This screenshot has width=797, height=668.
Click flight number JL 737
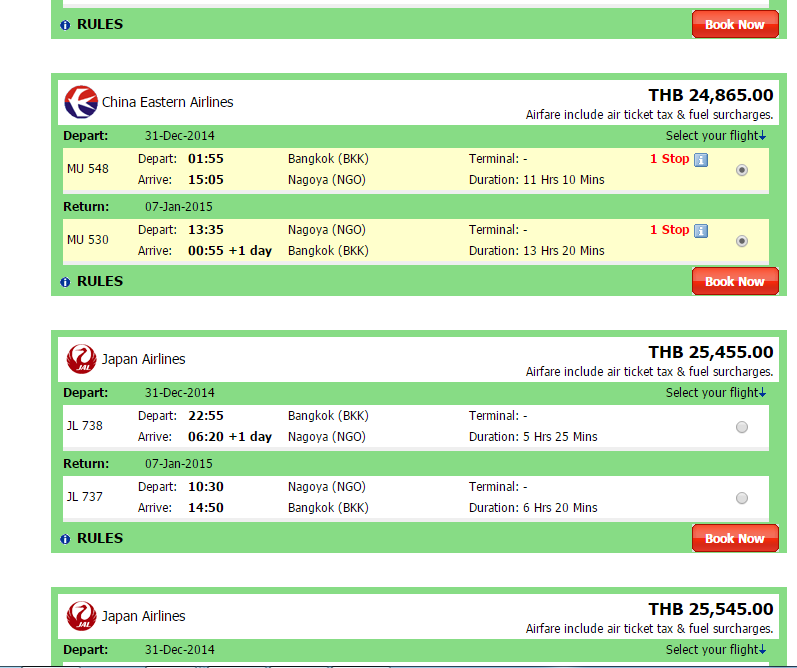coord(85,497)
